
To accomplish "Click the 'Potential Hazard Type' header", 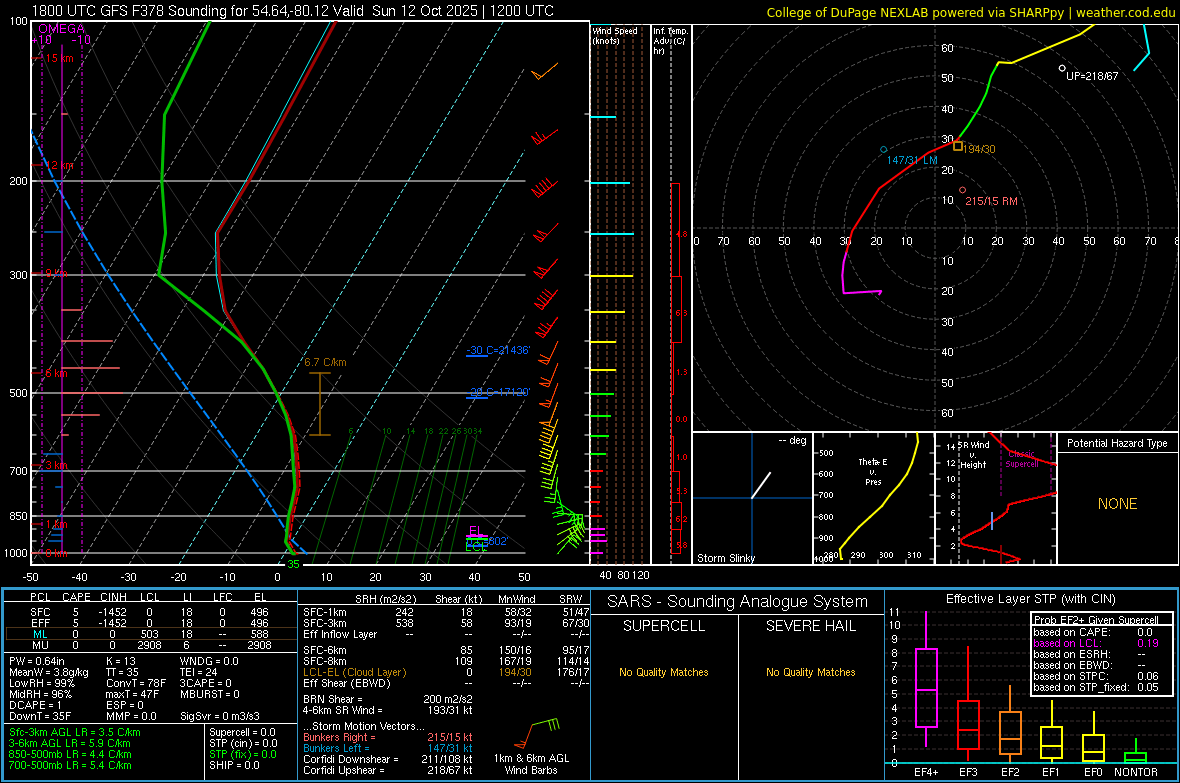I will (1117, 443).
